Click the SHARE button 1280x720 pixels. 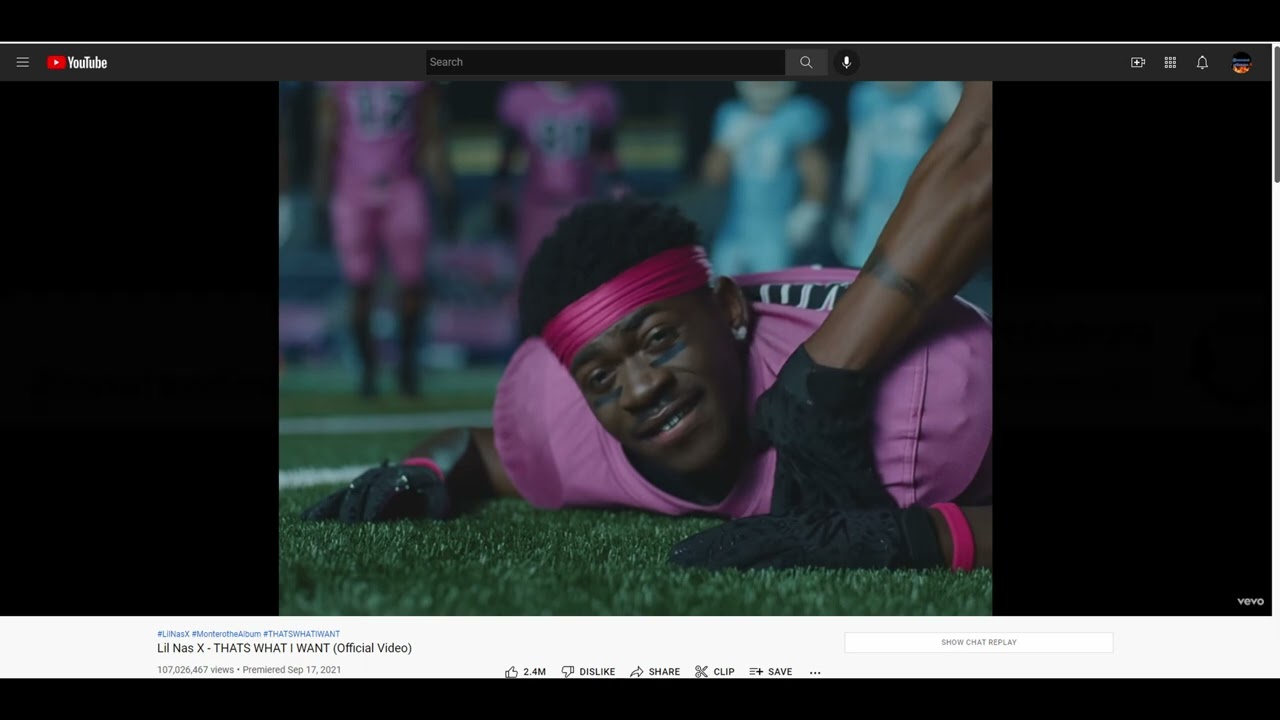point(655,671)
